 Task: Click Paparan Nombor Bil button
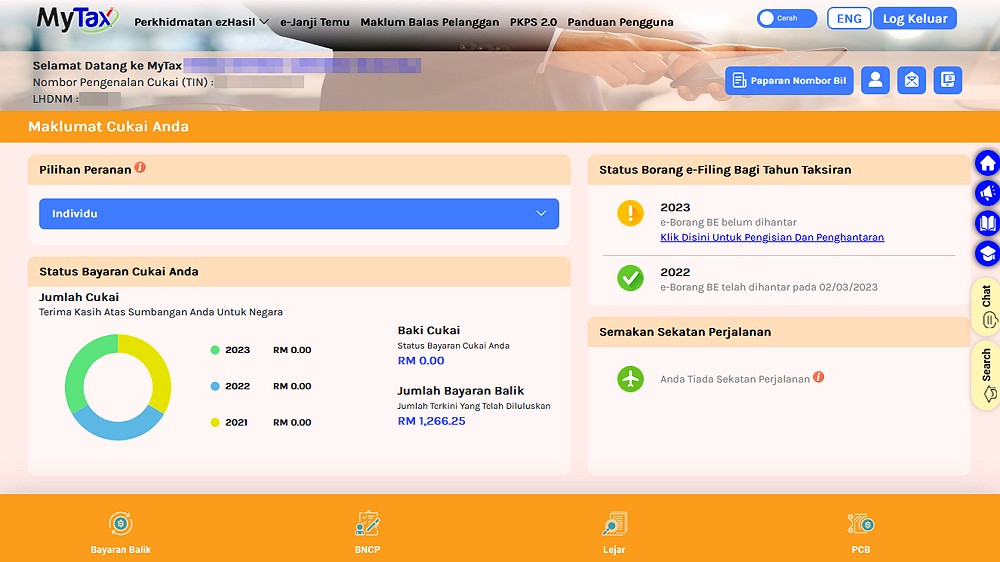pos(790,80)
